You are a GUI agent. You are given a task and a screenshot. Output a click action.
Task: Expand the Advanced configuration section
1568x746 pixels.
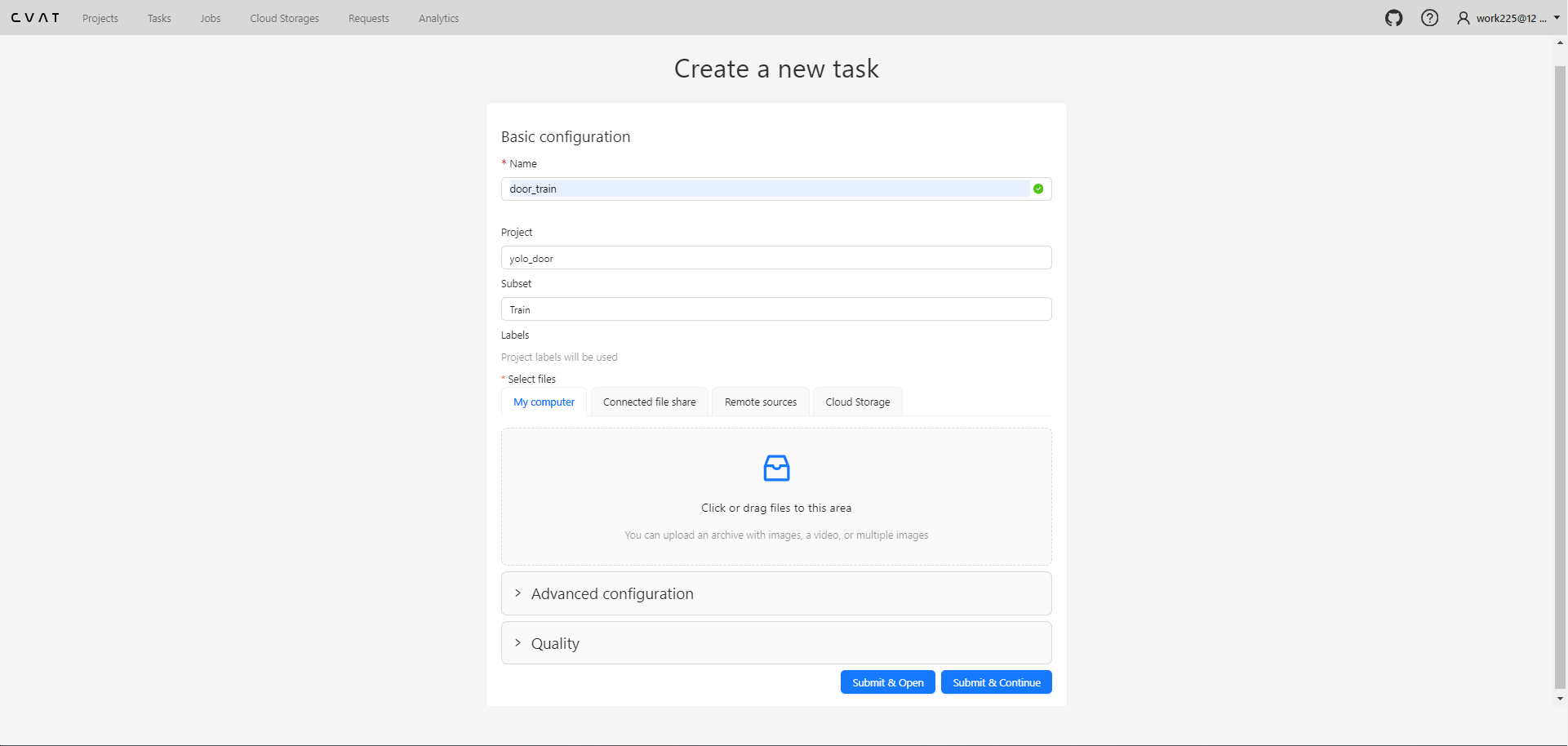tap(776, 593)
